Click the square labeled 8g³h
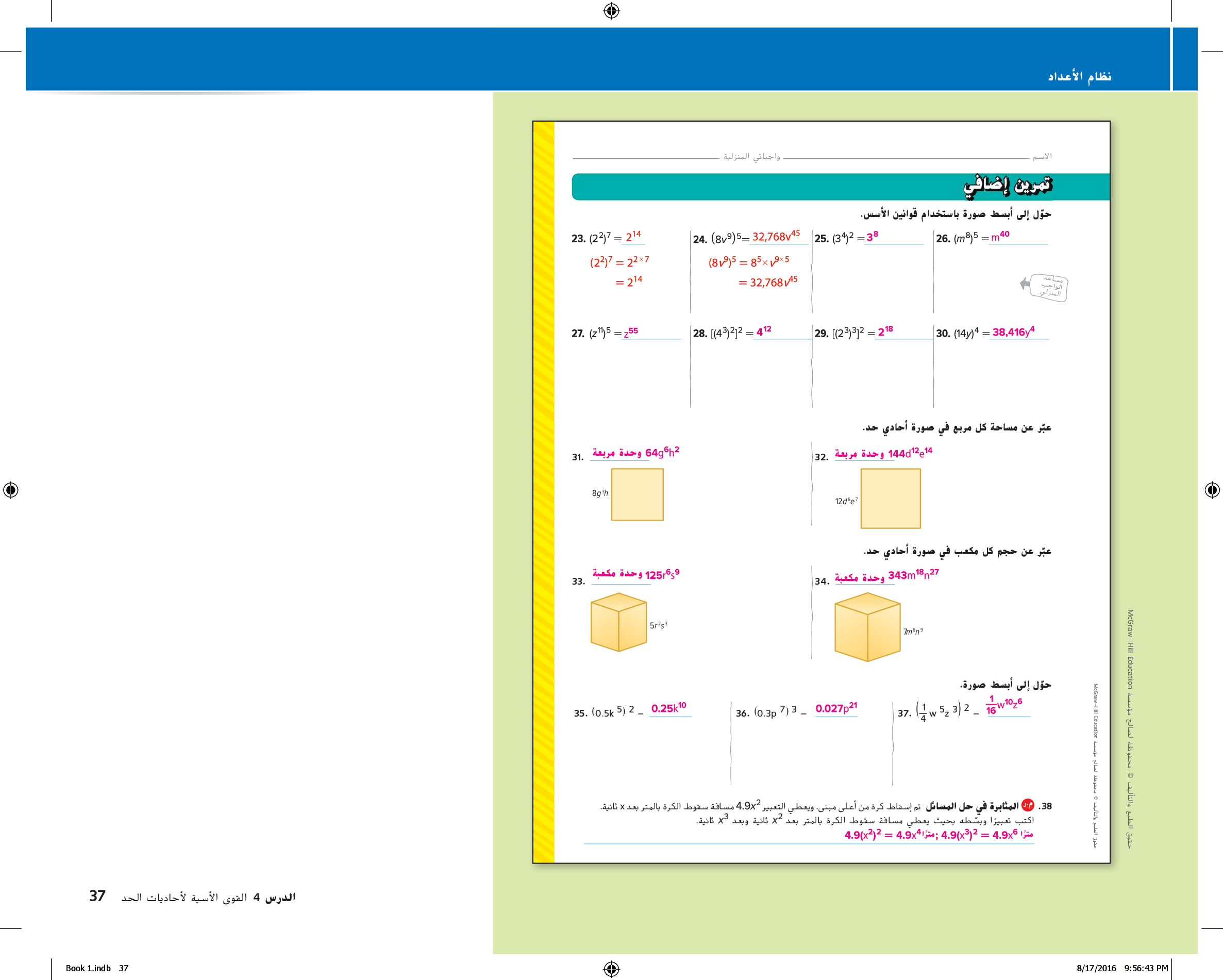1223x980 pixels. click(x=637, y=494)
